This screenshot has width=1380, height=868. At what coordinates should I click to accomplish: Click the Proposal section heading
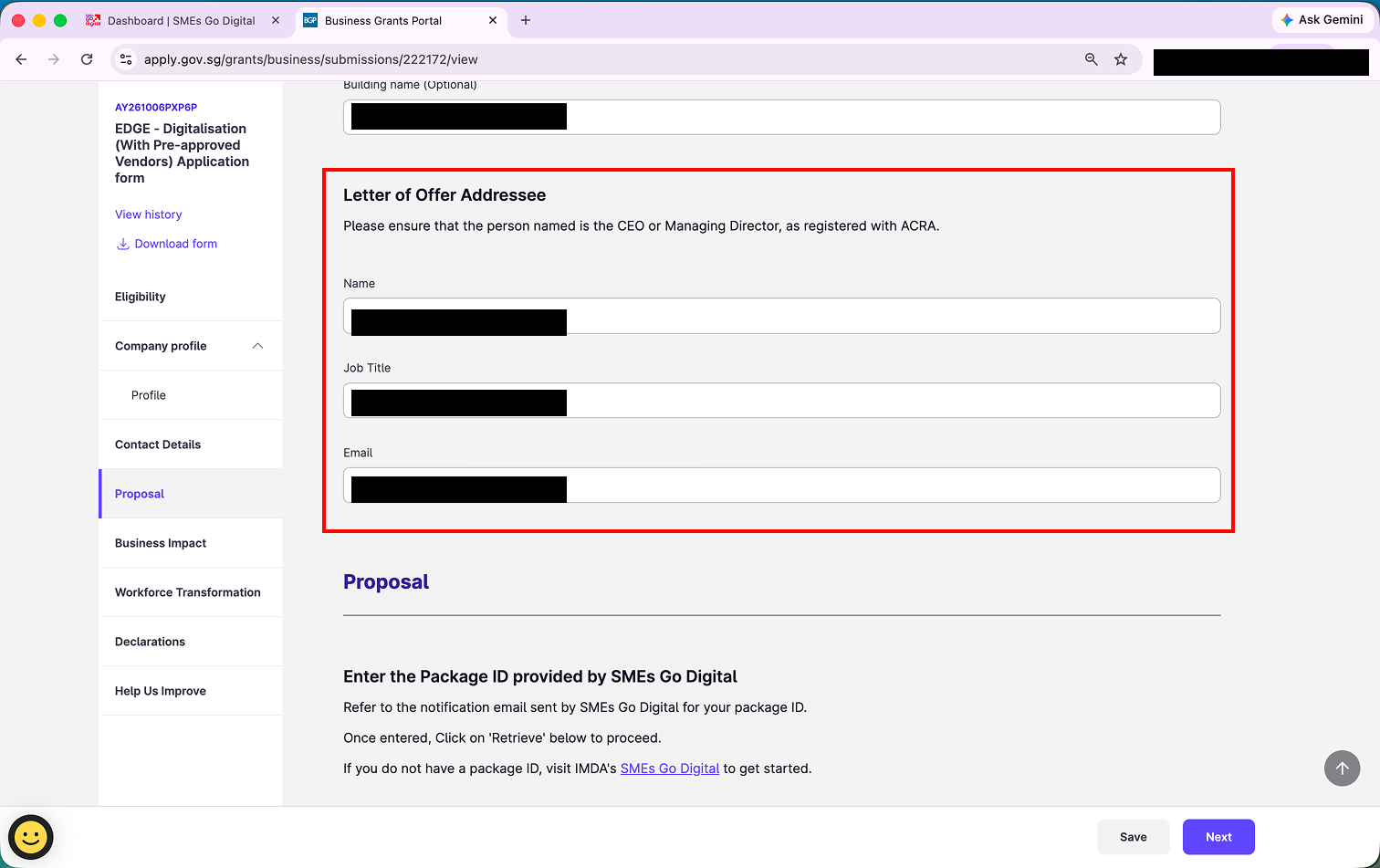(386, 582)
